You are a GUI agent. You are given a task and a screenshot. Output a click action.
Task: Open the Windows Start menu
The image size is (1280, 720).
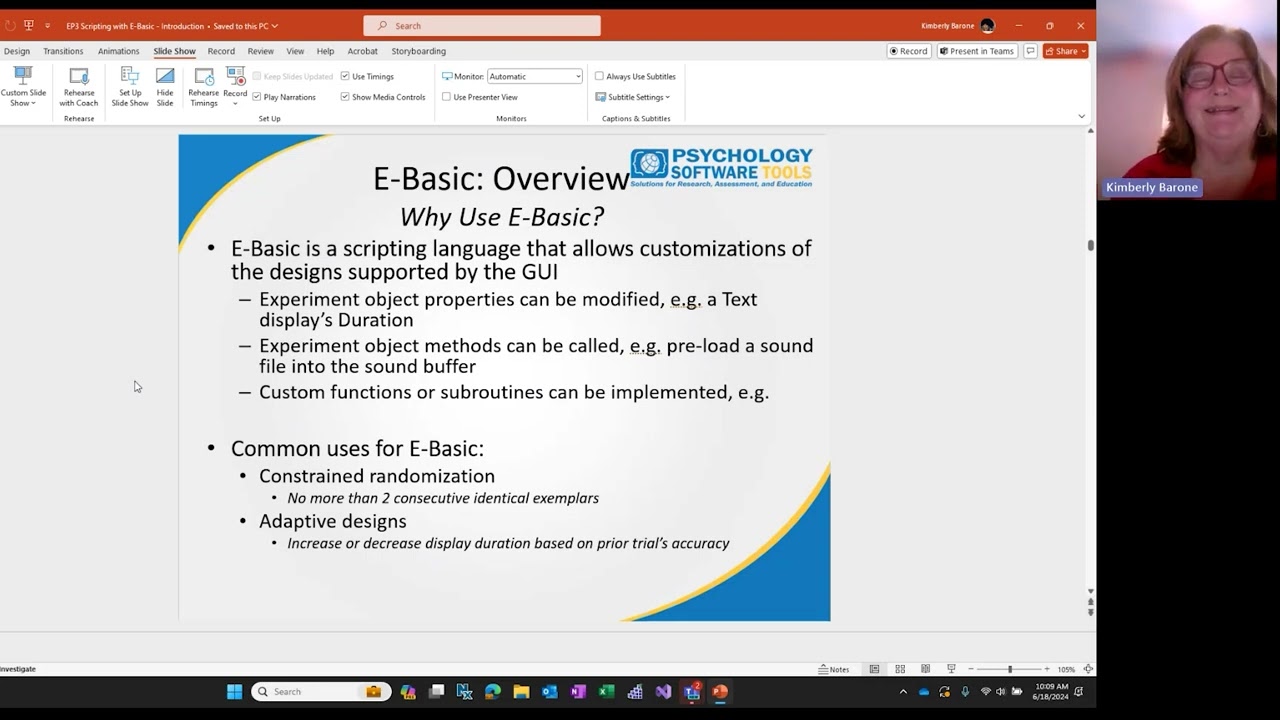pos(234,691)
